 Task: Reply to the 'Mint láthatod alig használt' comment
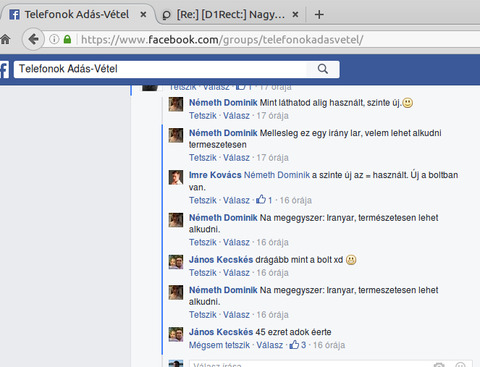tap(236, 116)
